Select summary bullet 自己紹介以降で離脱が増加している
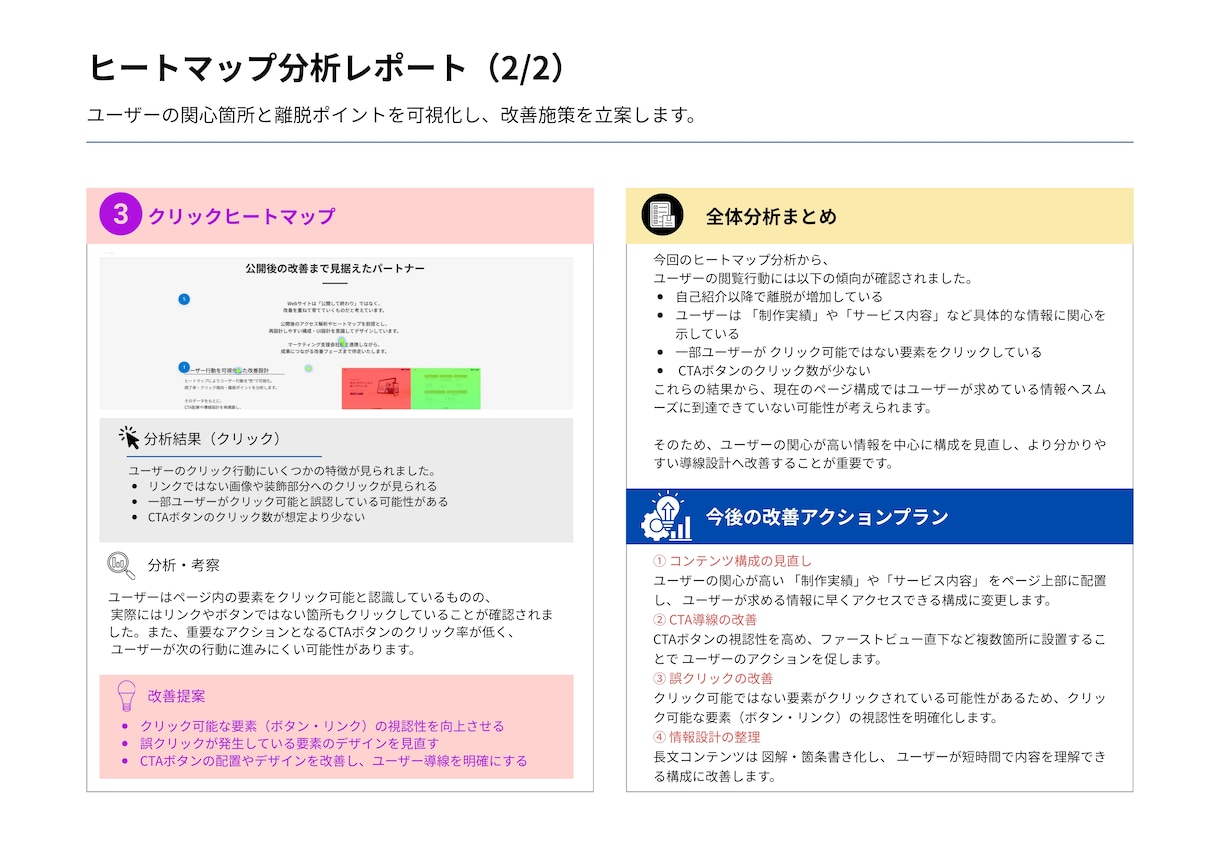The image size is (1220, 863). [x=779, y=297]
